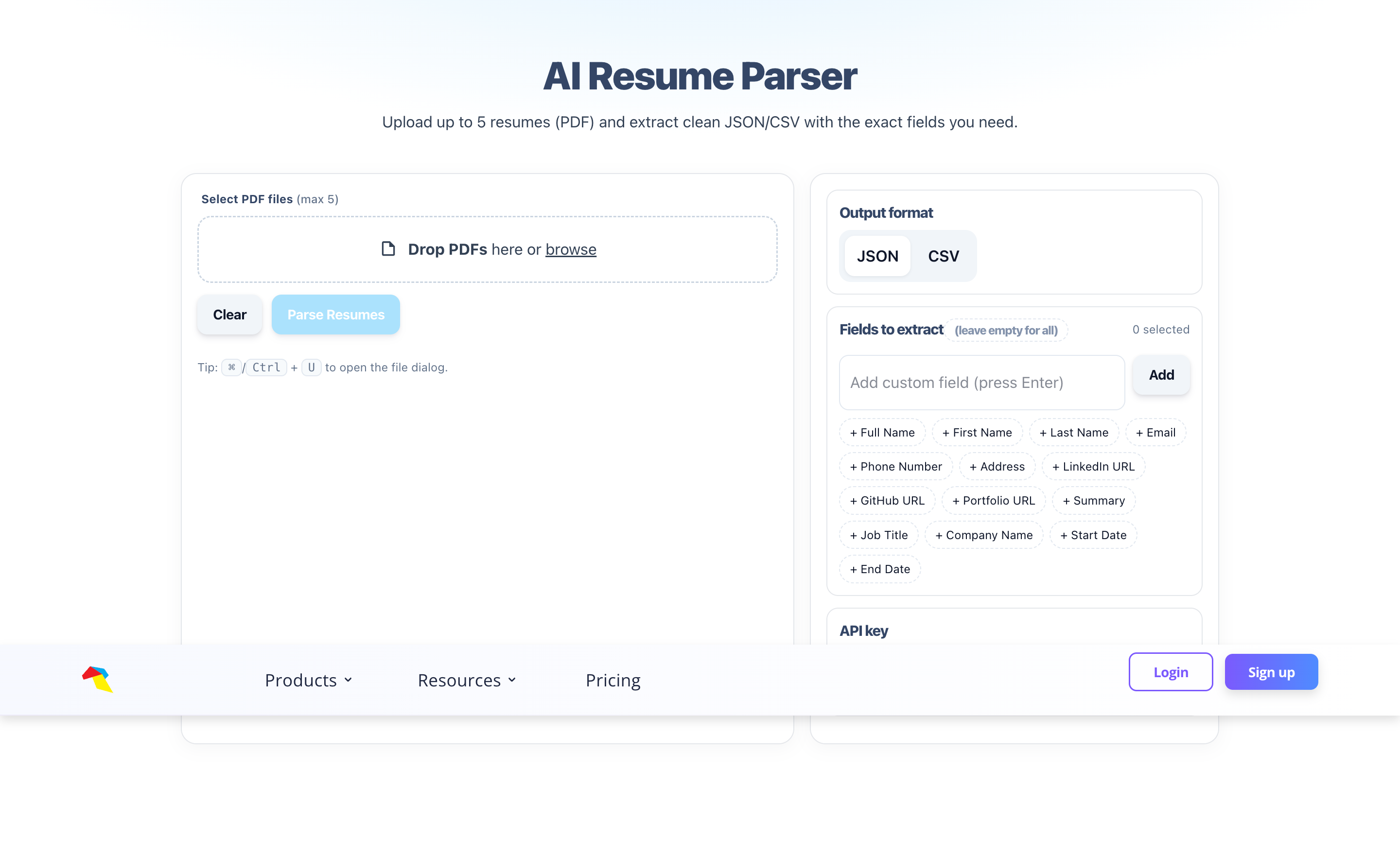This screenshot has width=1400, height=841.
Task: Click Add to insert a custom field
Action: (1161, 375)
